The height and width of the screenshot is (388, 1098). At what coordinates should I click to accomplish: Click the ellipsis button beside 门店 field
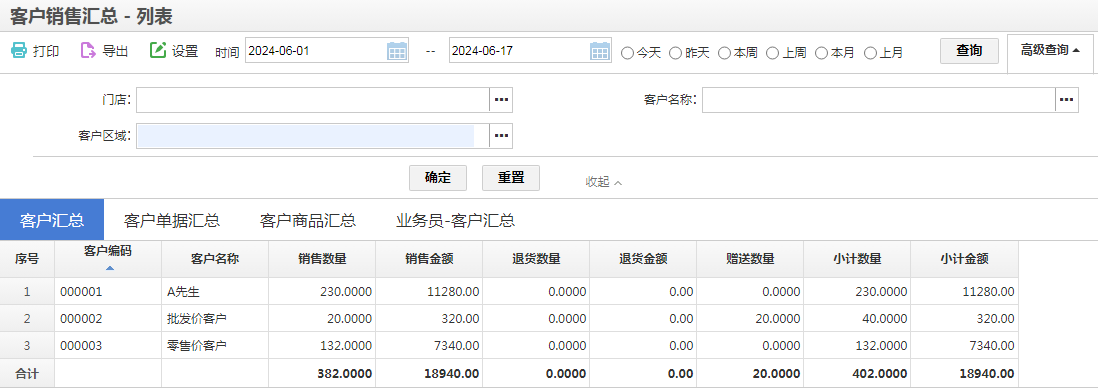coord(501,100)
